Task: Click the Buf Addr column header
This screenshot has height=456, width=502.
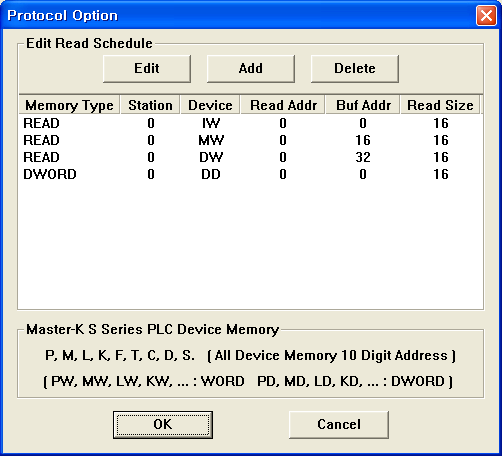Action: click(363, 105)
